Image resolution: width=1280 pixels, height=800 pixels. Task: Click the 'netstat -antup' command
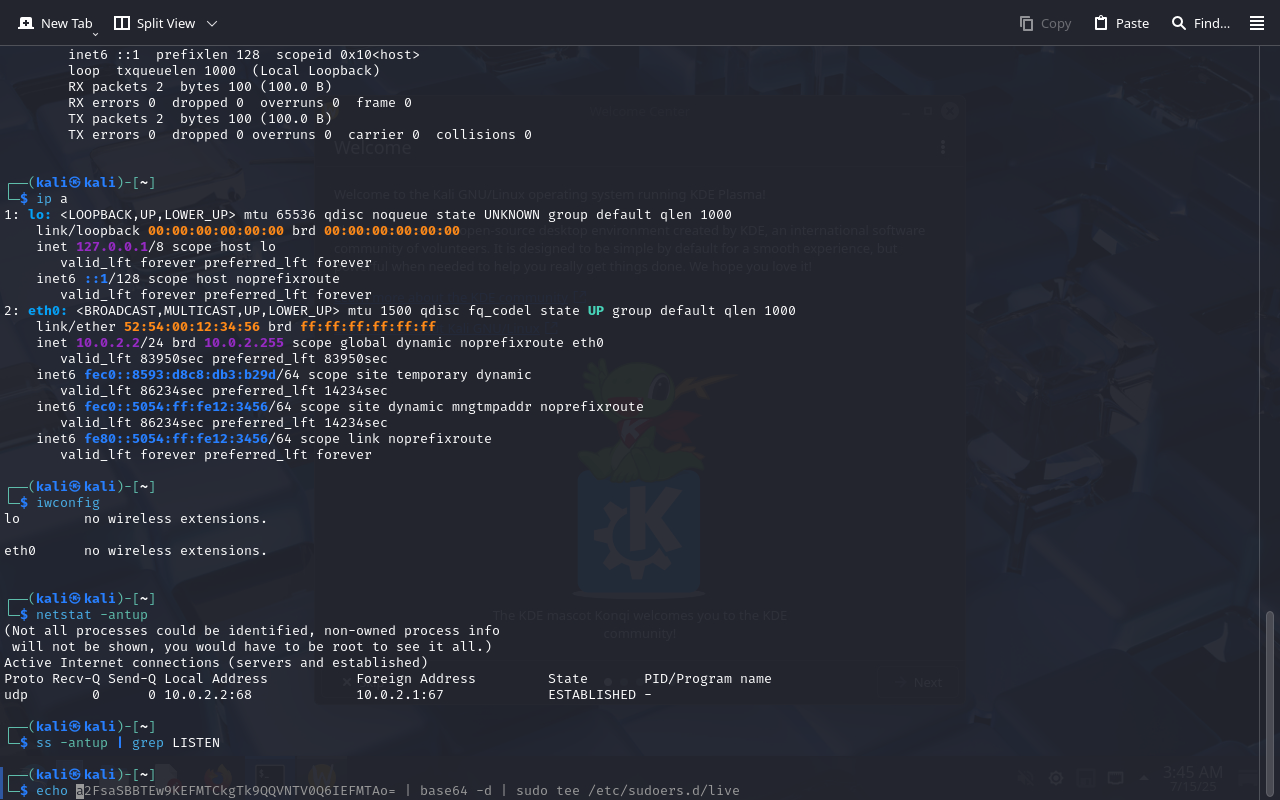point(92,615)
